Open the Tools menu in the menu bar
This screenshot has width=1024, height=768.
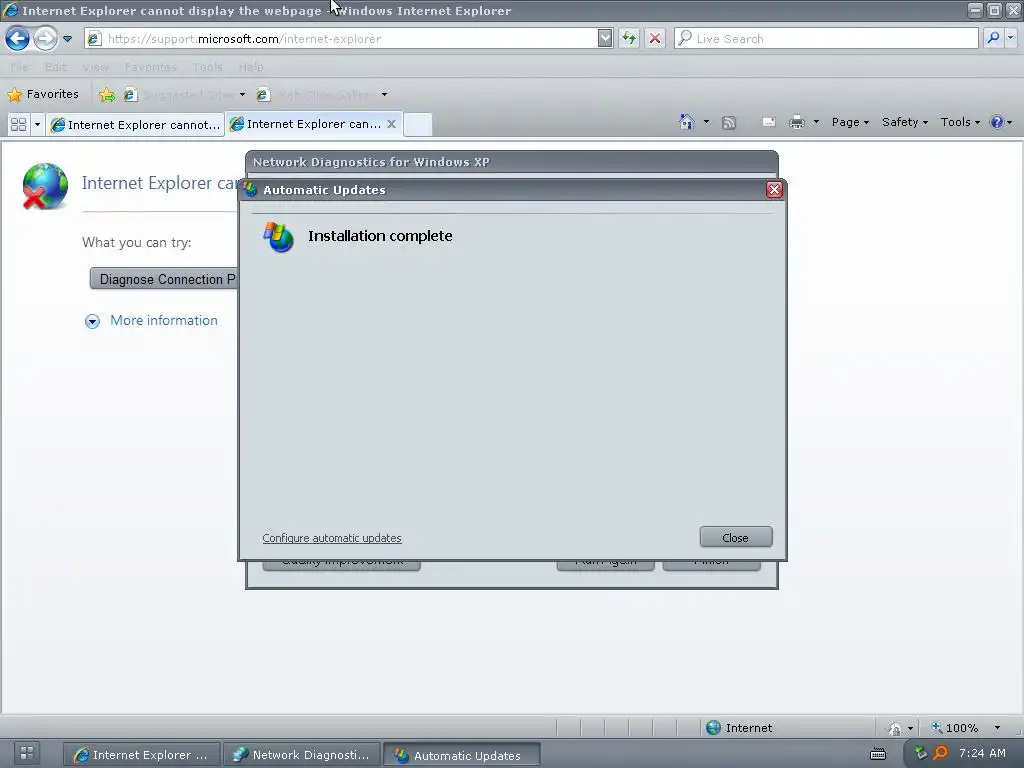[x=208, y=67]
